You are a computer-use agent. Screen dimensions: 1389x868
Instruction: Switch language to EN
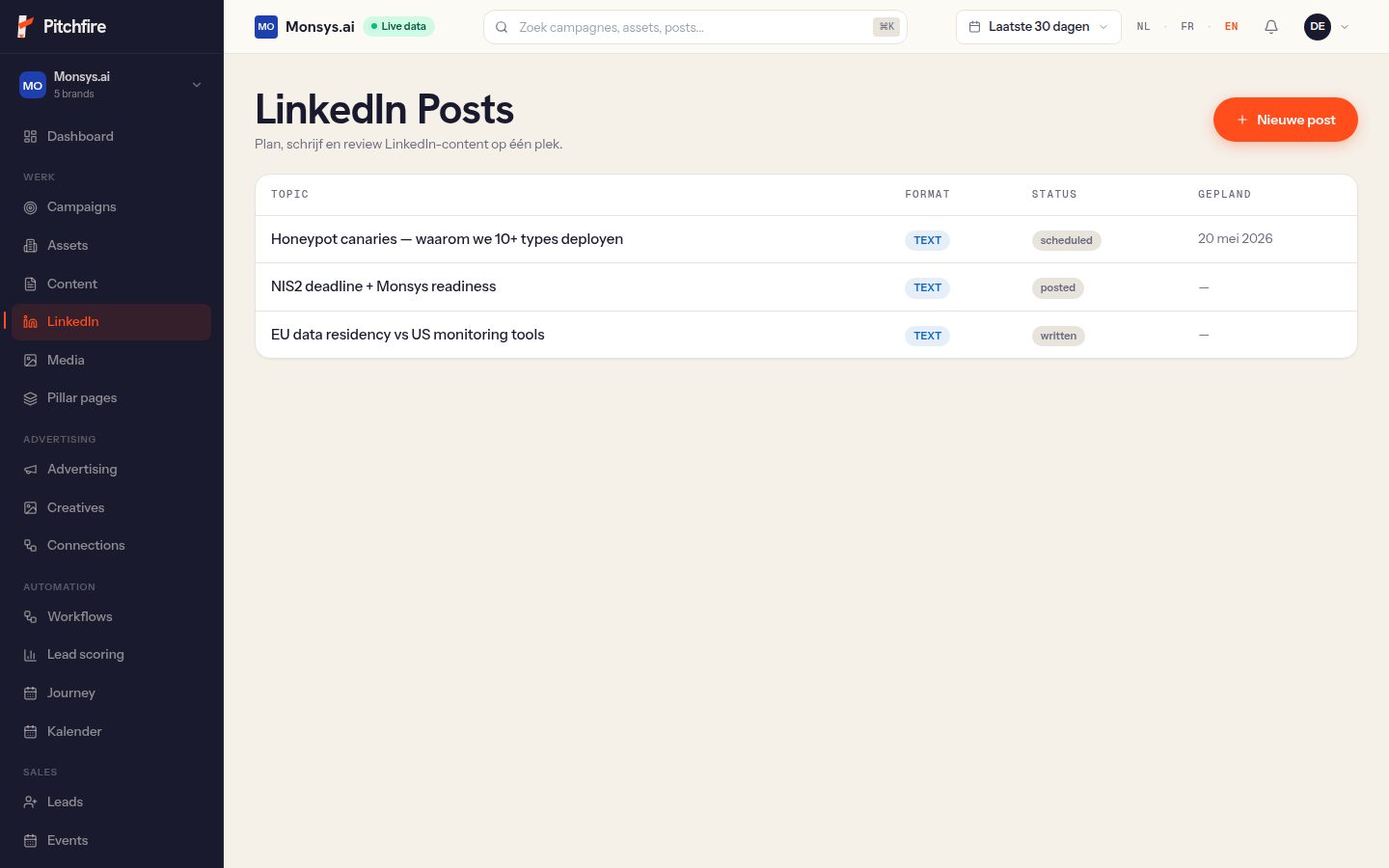tap(1232, 27)
